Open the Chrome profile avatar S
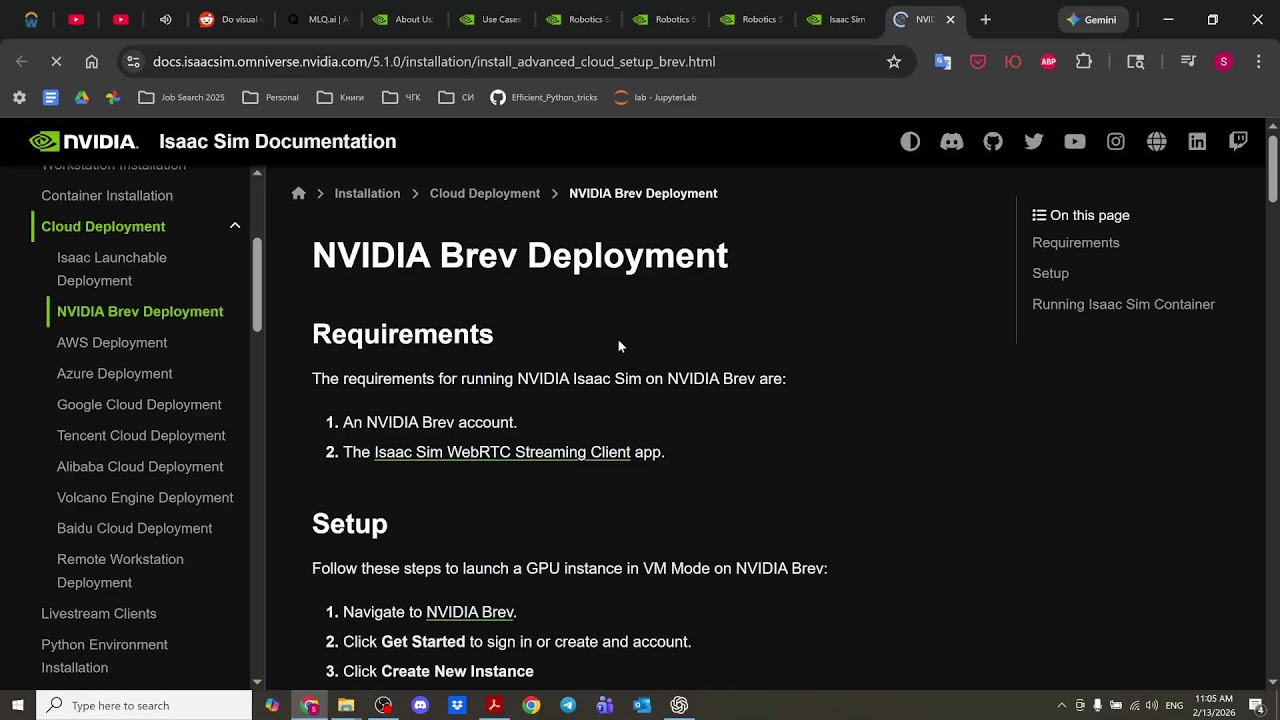 click(1224, 62)
